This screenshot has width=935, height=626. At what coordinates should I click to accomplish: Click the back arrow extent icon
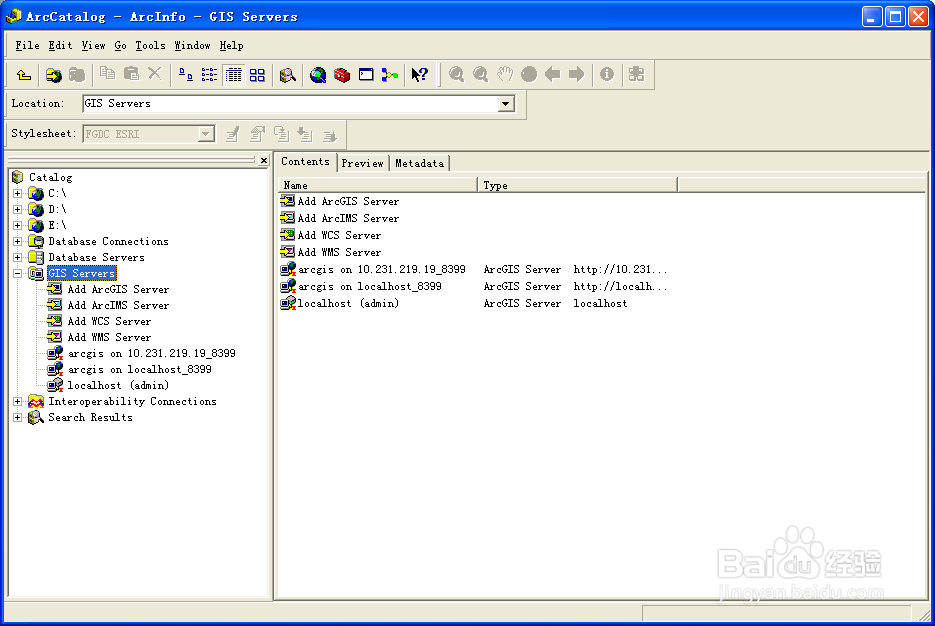coord(553,75)
